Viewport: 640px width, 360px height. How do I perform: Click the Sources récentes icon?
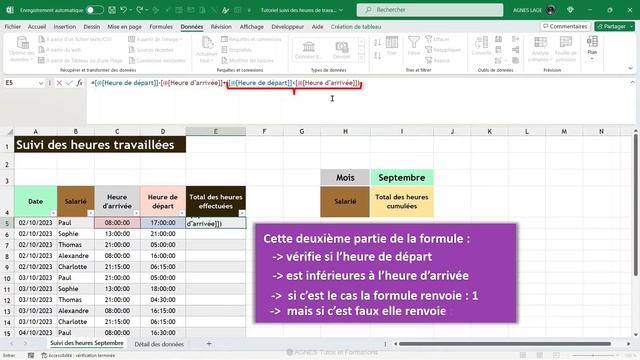coord(131,50)
